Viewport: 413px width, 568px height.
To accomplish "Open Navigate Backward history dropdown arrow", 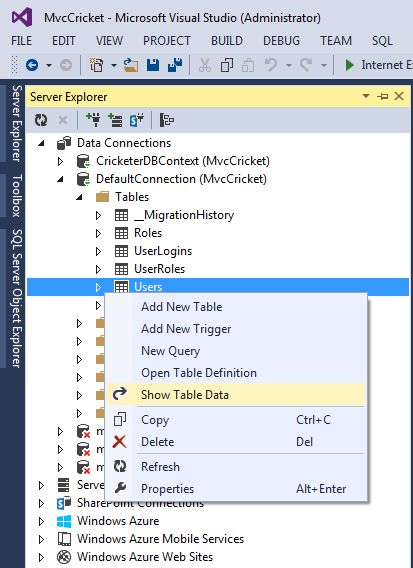I will (x=49, y=66).
